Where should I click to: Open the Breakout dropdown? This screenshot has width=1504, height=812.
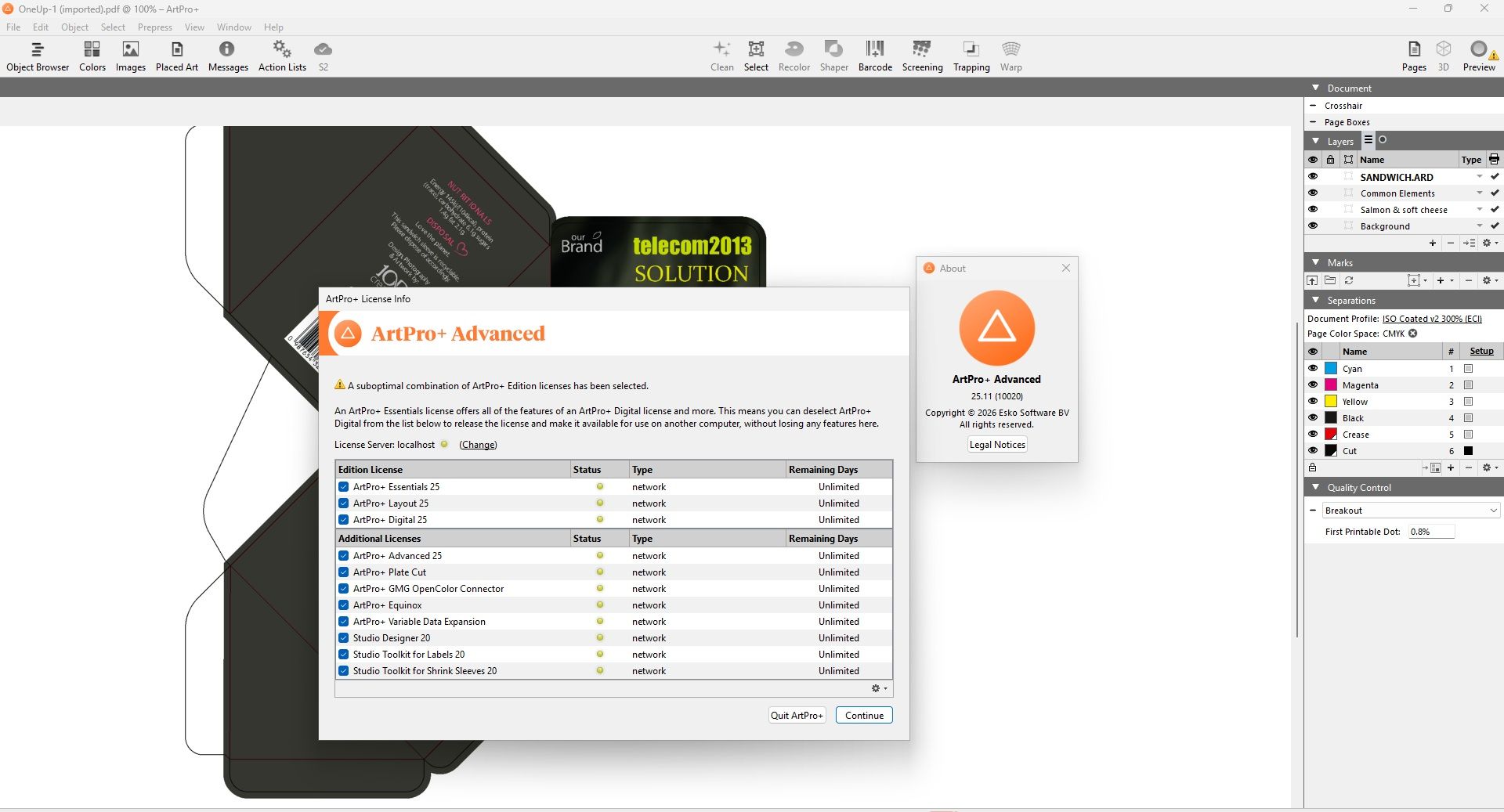(1411, 511)
